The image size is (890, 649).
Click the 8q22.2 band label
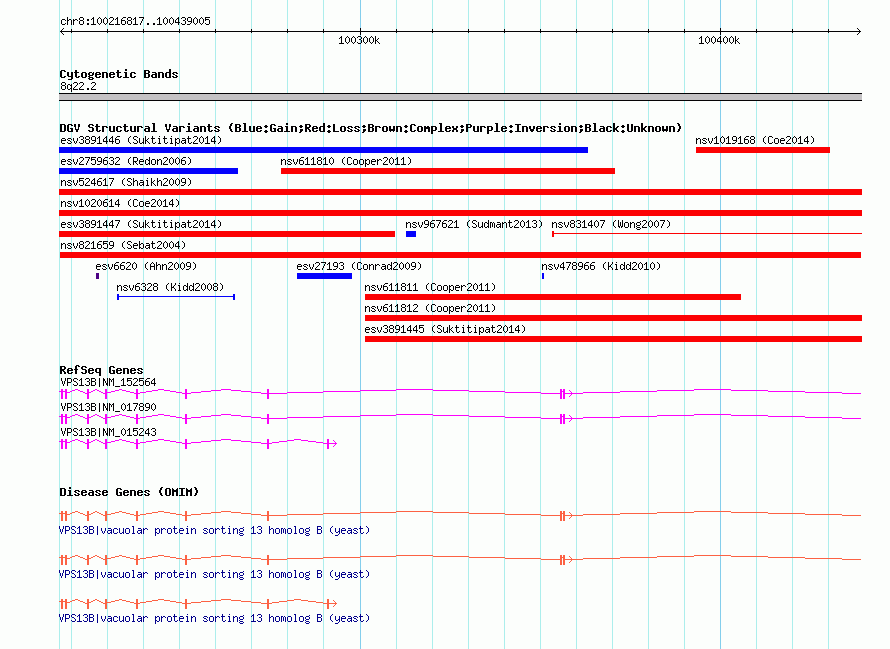(78, 86)
